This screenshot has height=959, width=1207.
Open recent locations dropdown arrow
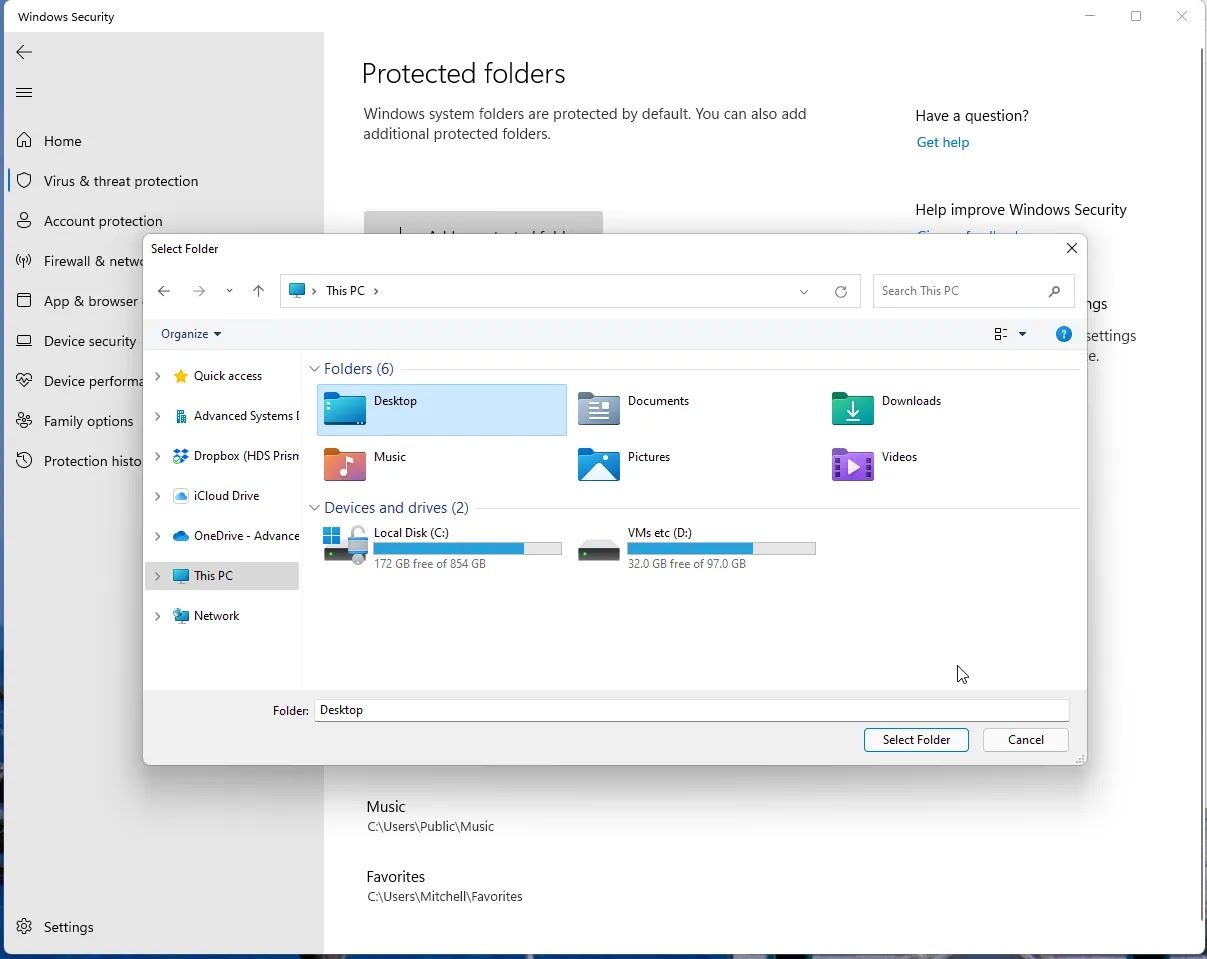(x=229, y=291)
